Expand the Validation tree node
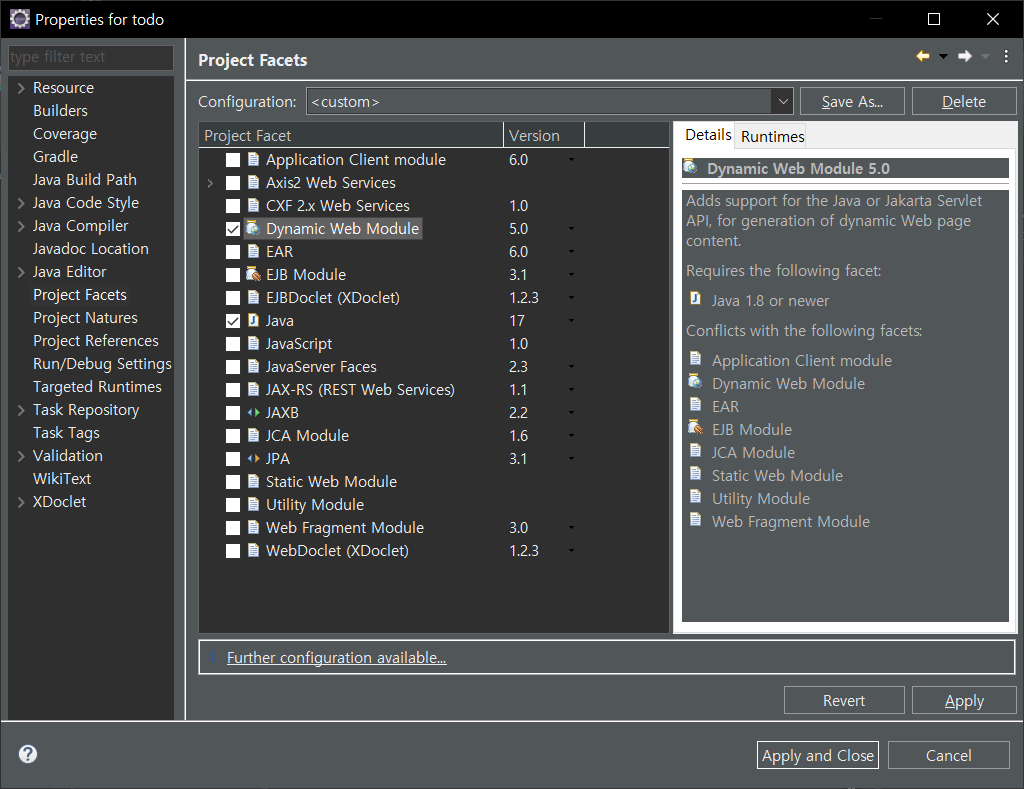Image resolution: width=1024 pixels, height=789 pixels. point(21,455)
